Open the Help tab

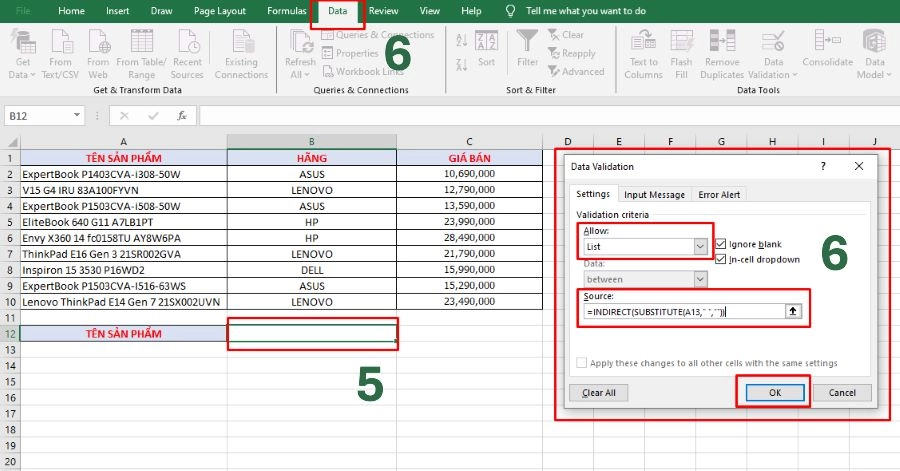click(x=471, y=11)
